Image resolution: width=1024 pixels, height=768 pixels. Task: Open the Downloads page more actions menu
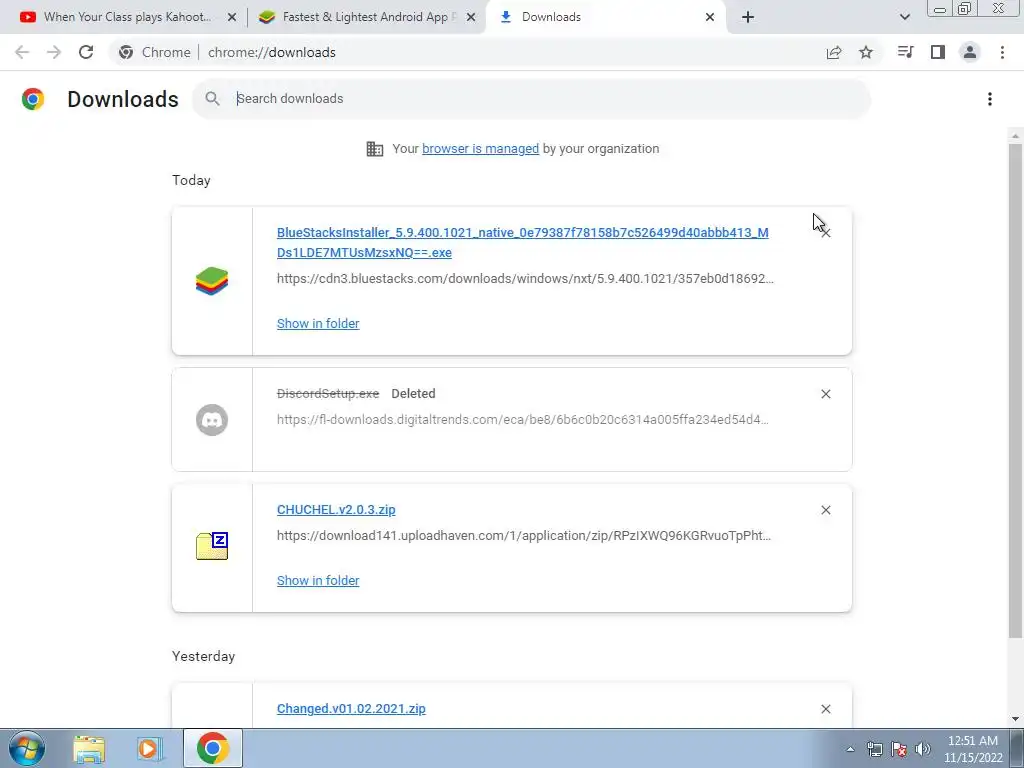(x=990, y=99)
